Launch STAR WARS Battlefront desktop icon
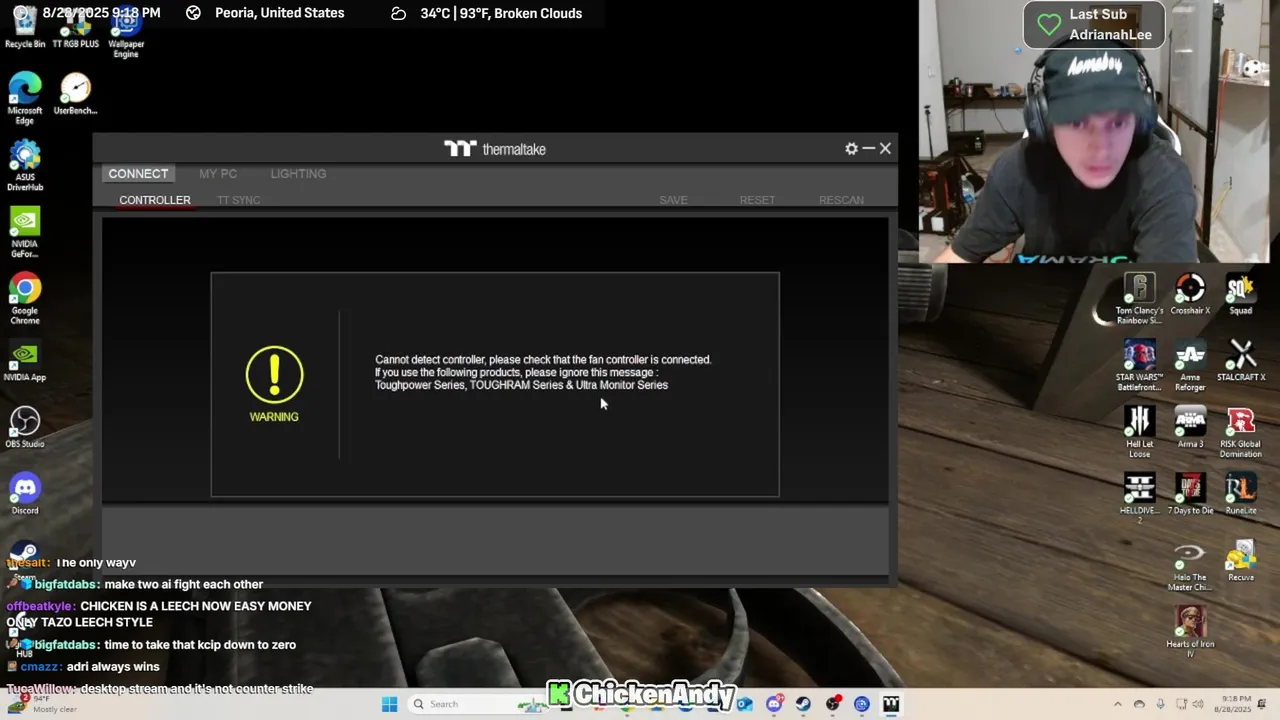 coord(1139,366)
